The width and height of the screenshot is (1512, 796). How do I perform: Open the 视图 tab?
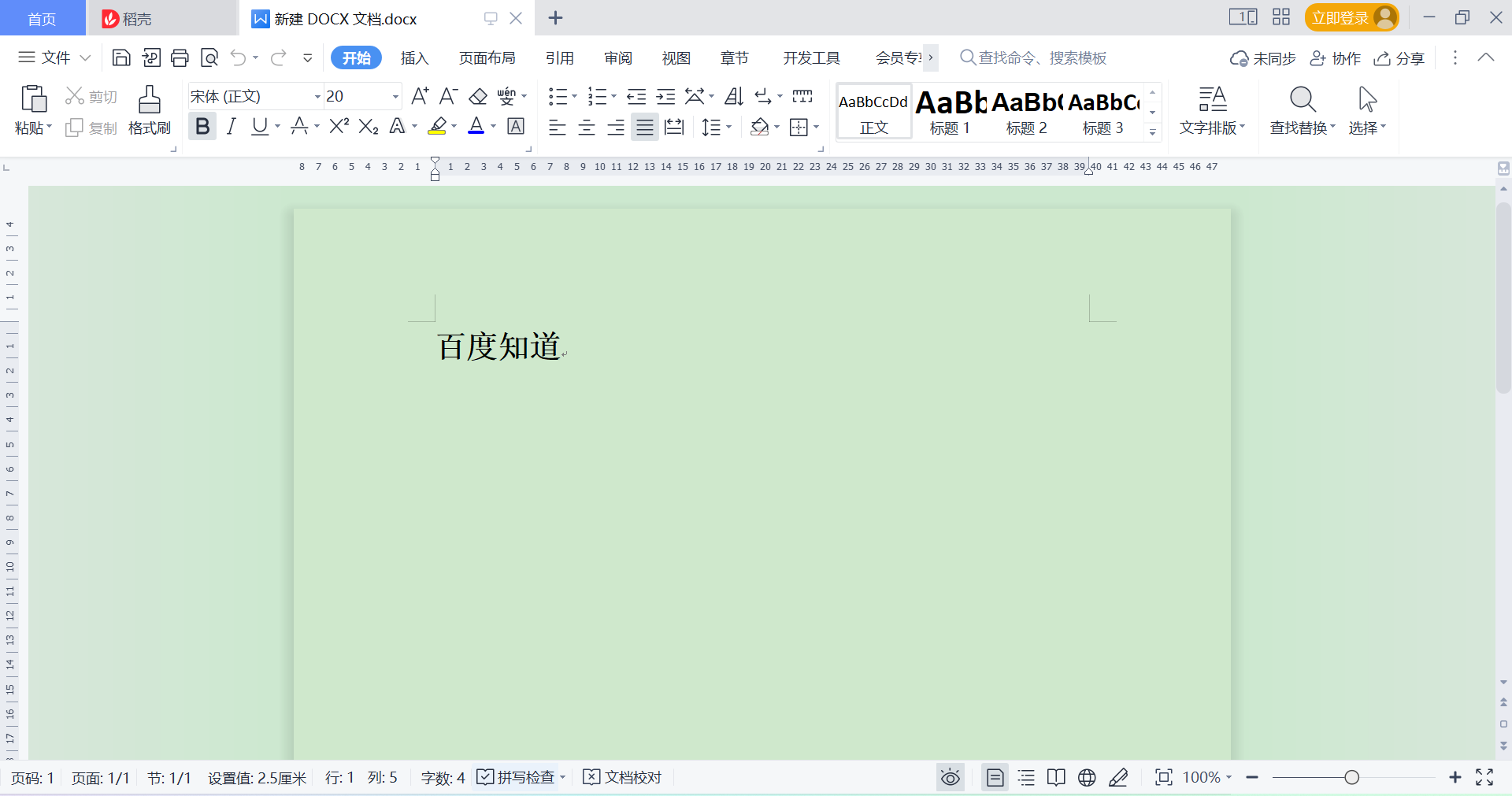point(676,57)
